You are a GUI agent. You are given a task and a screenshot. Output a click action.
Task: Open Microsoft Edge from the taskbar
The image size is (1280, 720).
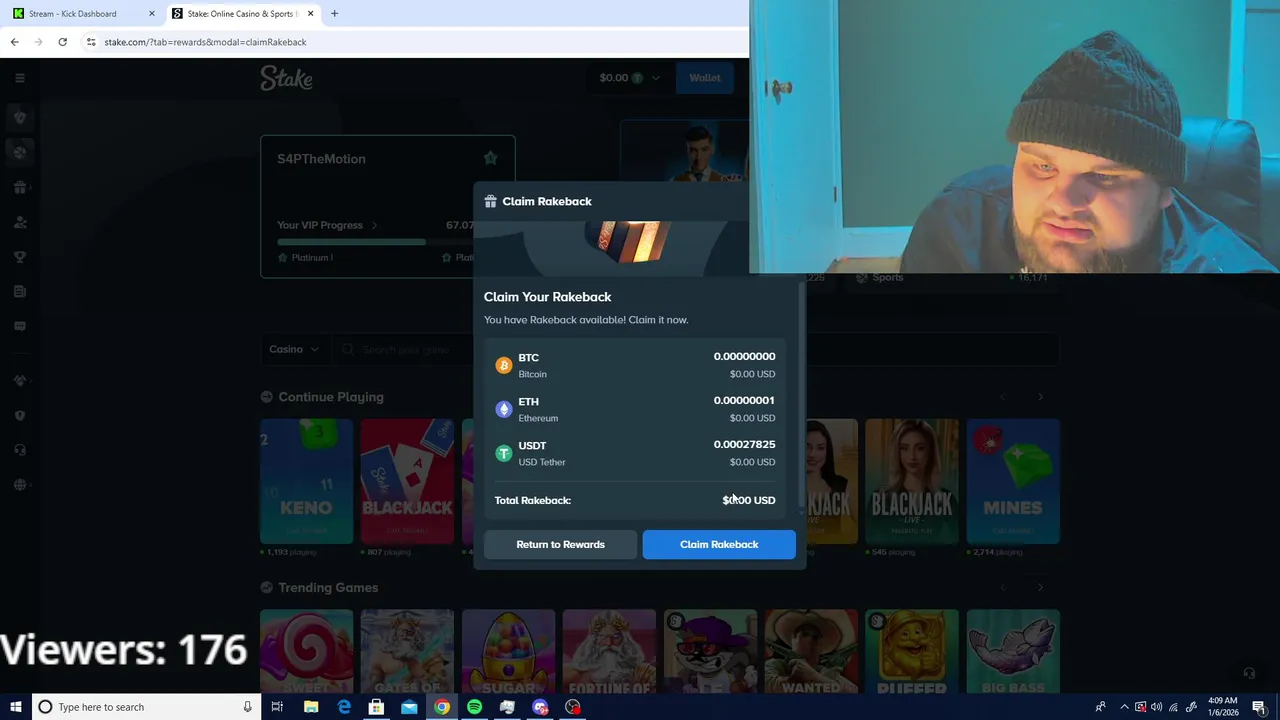pyautogui.click(x=344, y=707)
